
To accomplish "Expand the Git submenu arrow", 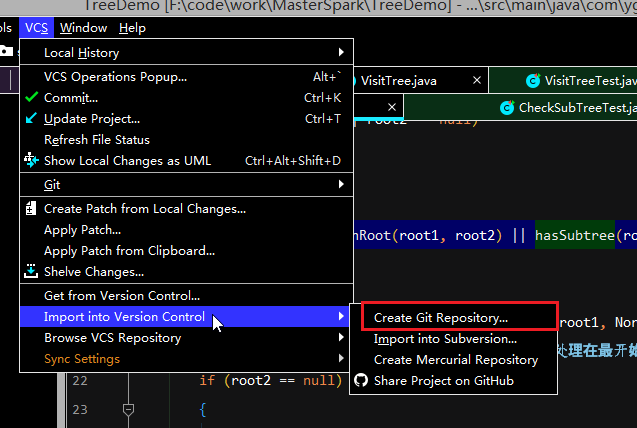I will point(341,184).
